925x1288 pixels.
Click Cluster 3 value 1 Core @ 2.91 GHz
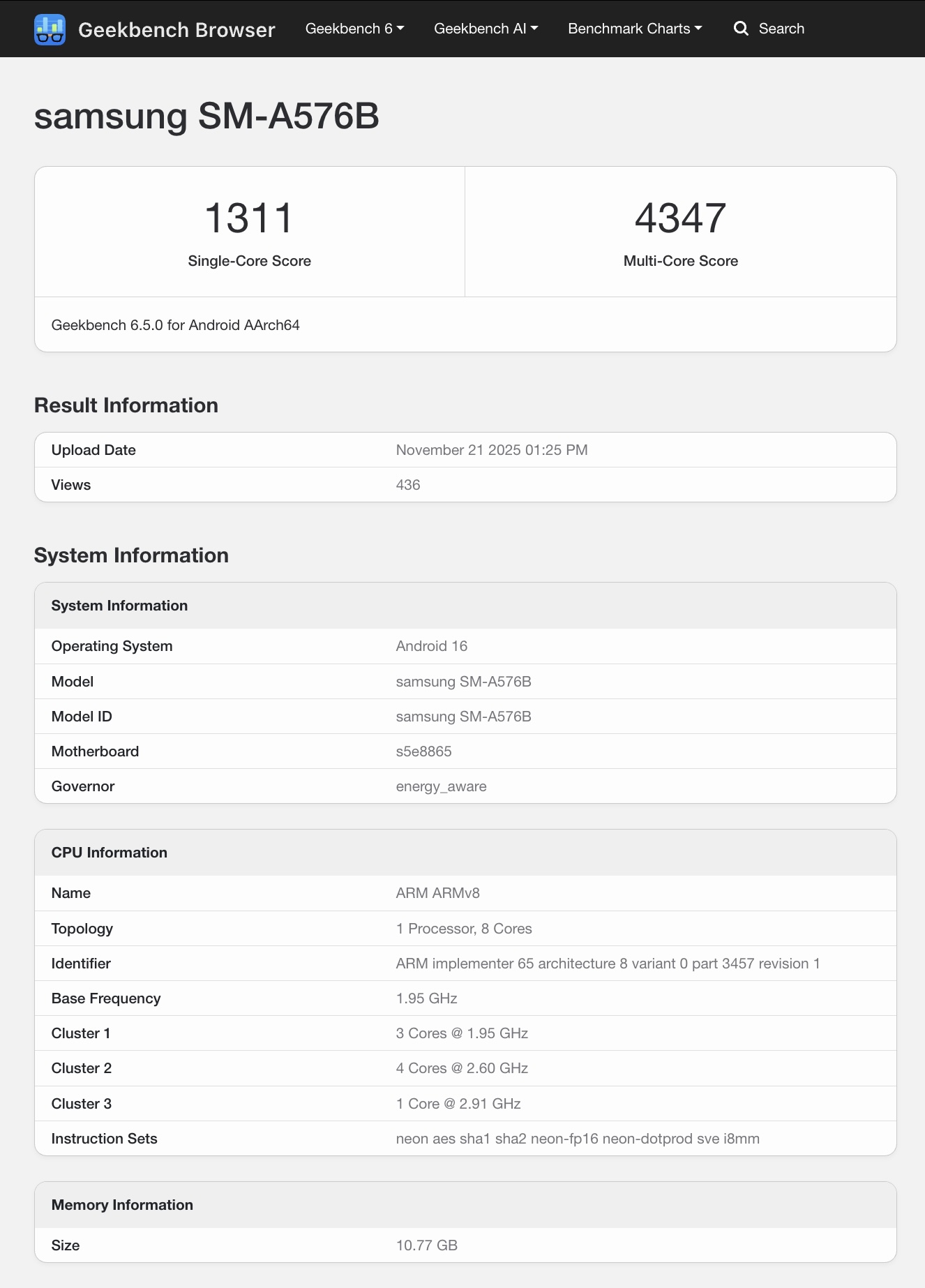(458, 1104)
